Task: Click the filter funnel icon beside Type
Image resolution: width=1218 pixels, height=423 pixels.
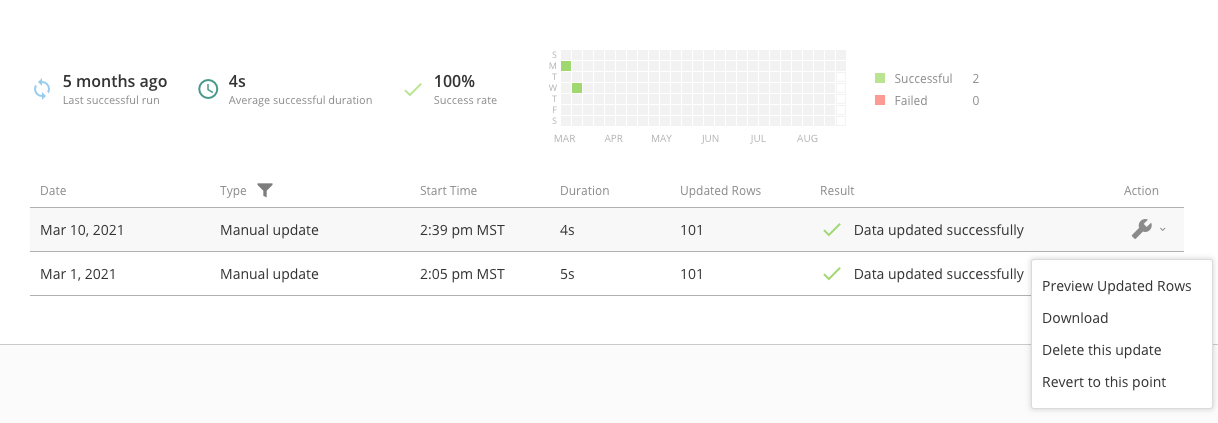Action: (265, 190)
